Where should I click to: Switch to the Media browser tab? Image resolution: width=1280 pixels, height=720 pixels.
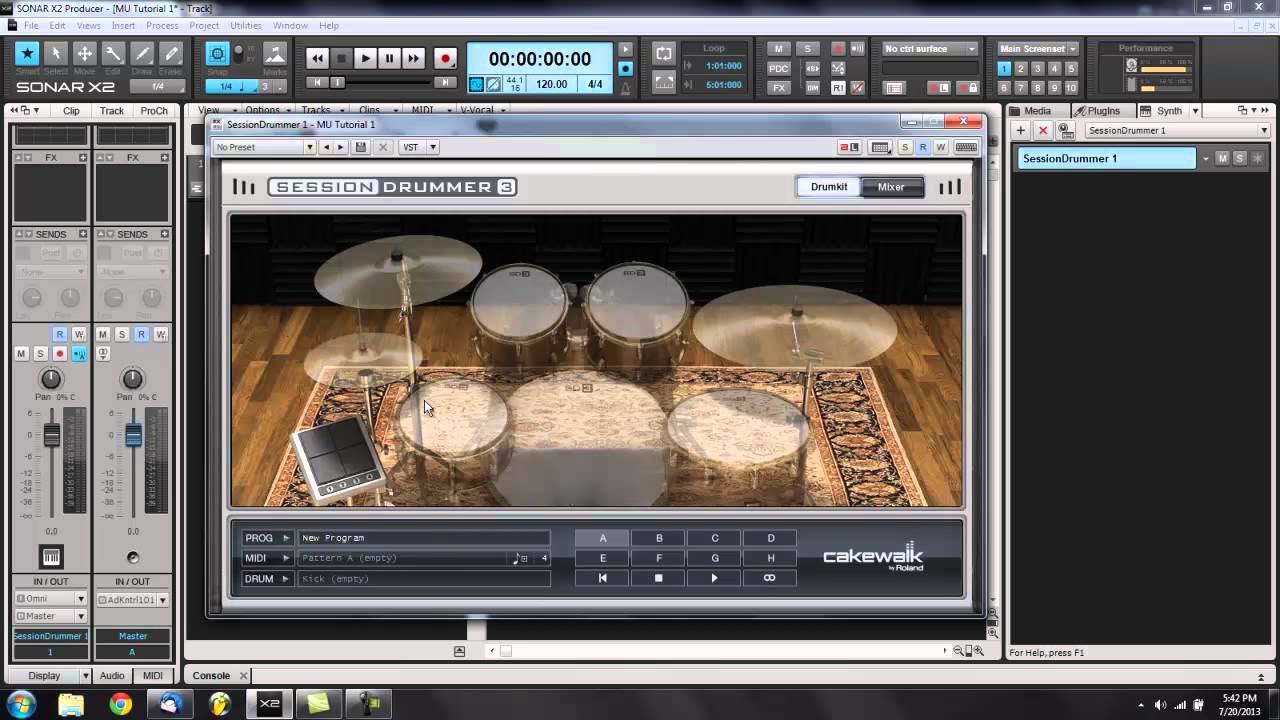tap(1037, 111)
